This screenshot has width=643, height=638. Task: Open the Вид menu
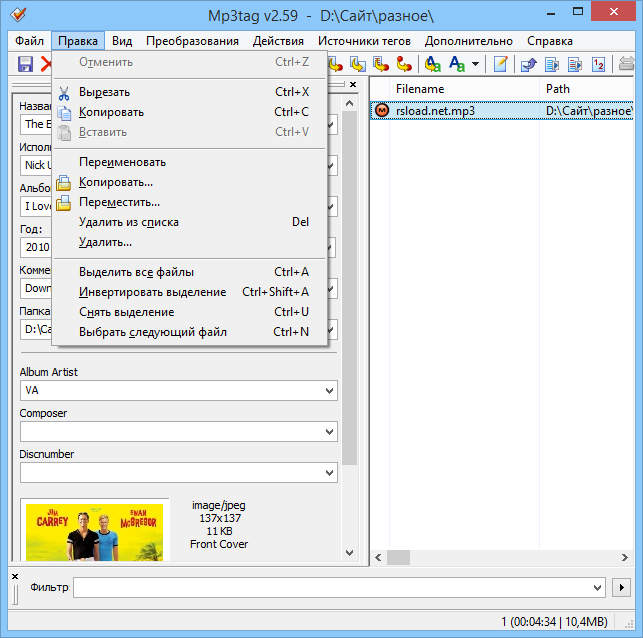click(122, 41)
